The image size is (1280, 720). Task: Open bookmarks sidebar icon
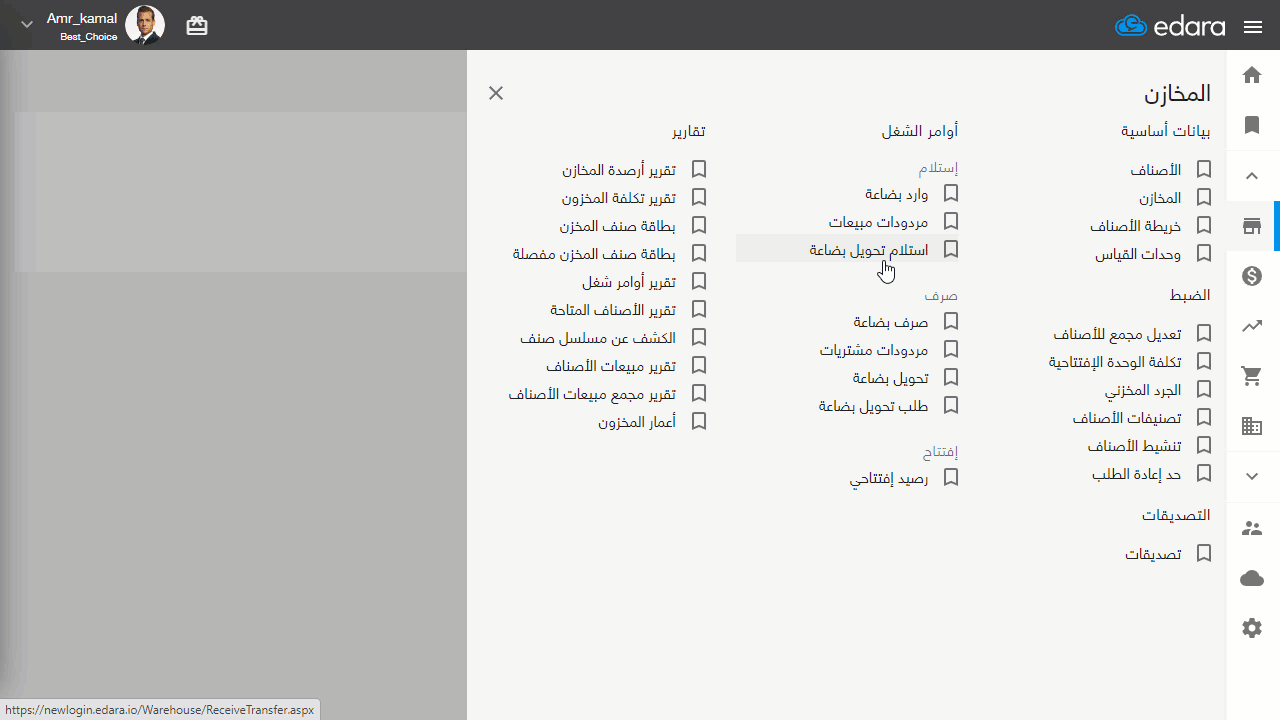click(x=1252, y=125)
